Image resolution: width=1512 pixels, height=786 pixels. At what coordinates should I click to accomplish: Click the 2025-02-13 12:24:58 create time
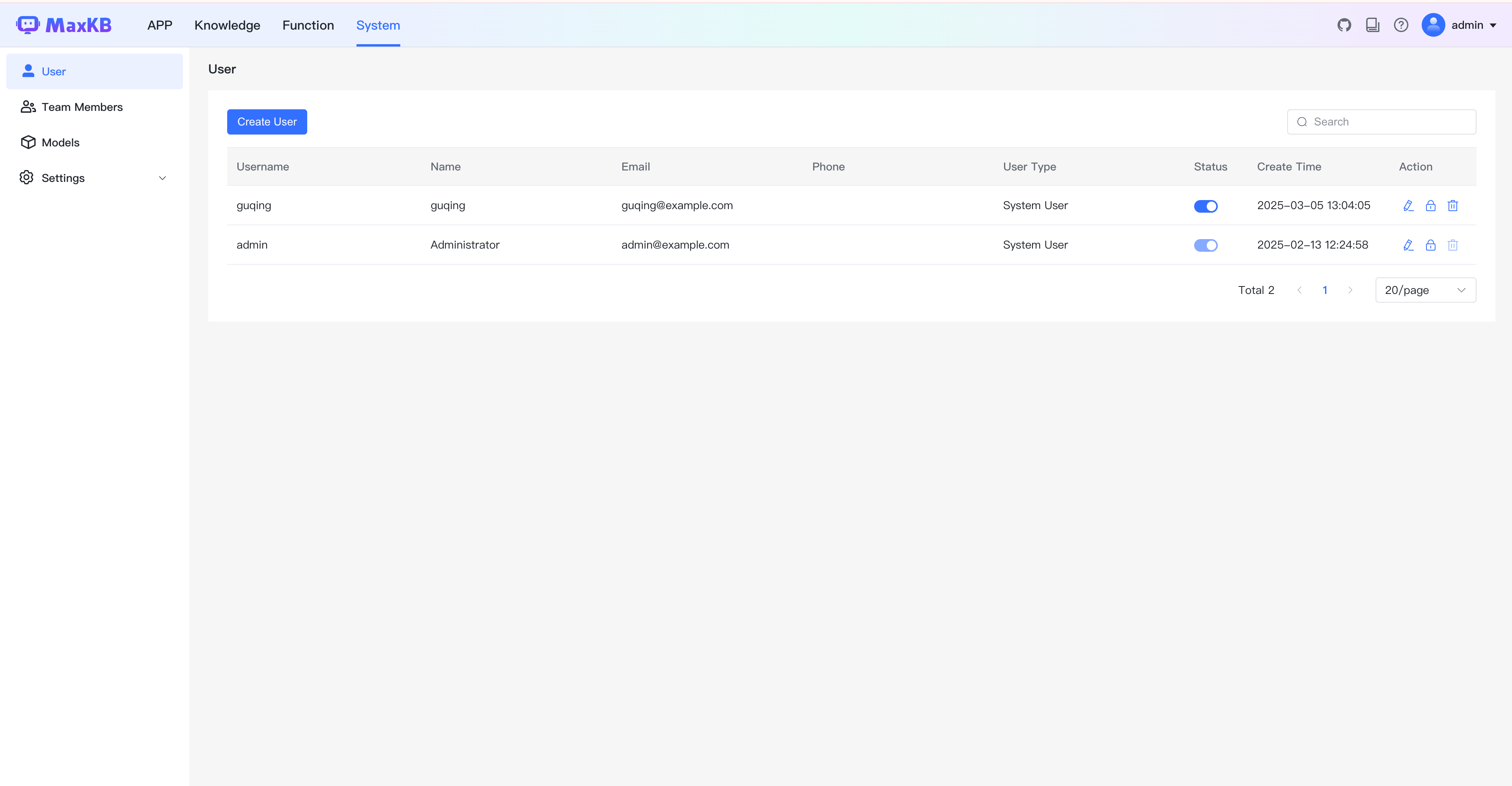point(1312,245)
